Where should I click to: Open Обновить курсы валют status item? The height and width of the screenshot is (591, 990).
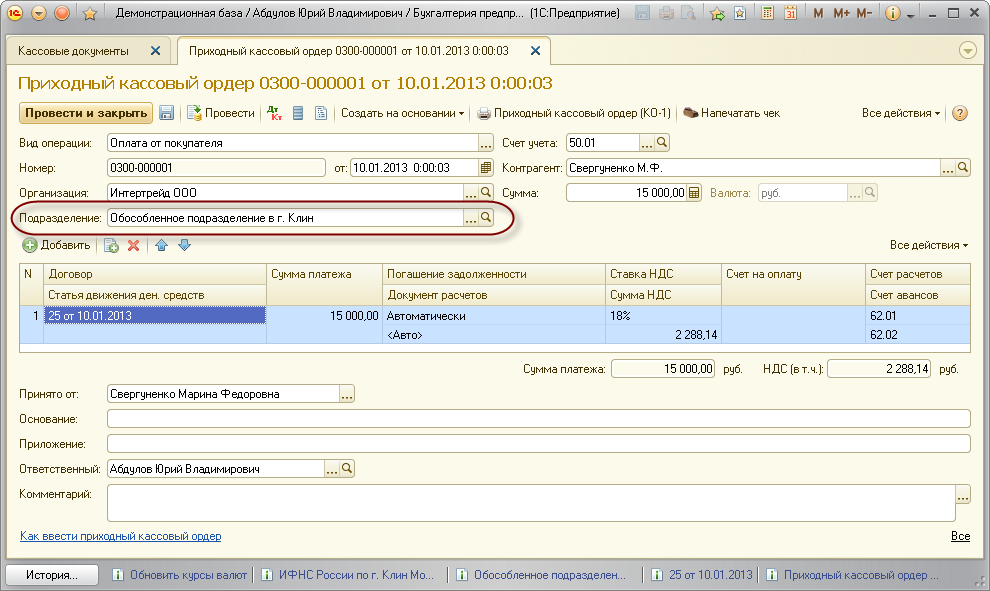pyautogui.click(x=180, y=575)
